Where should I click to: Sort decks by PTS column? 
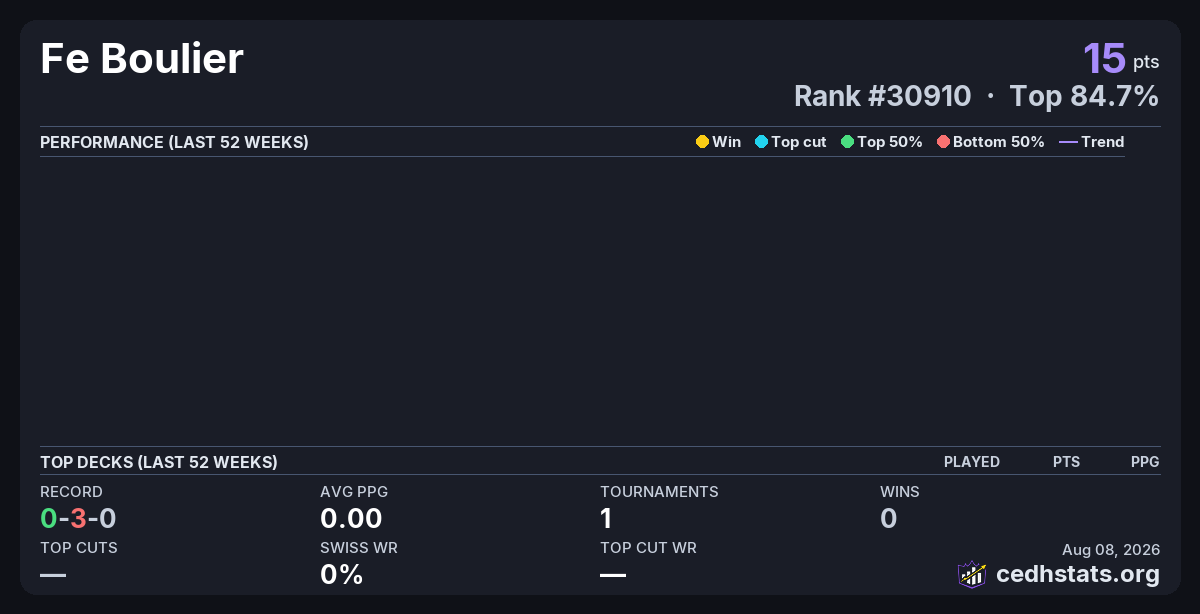pos(1066,462)
